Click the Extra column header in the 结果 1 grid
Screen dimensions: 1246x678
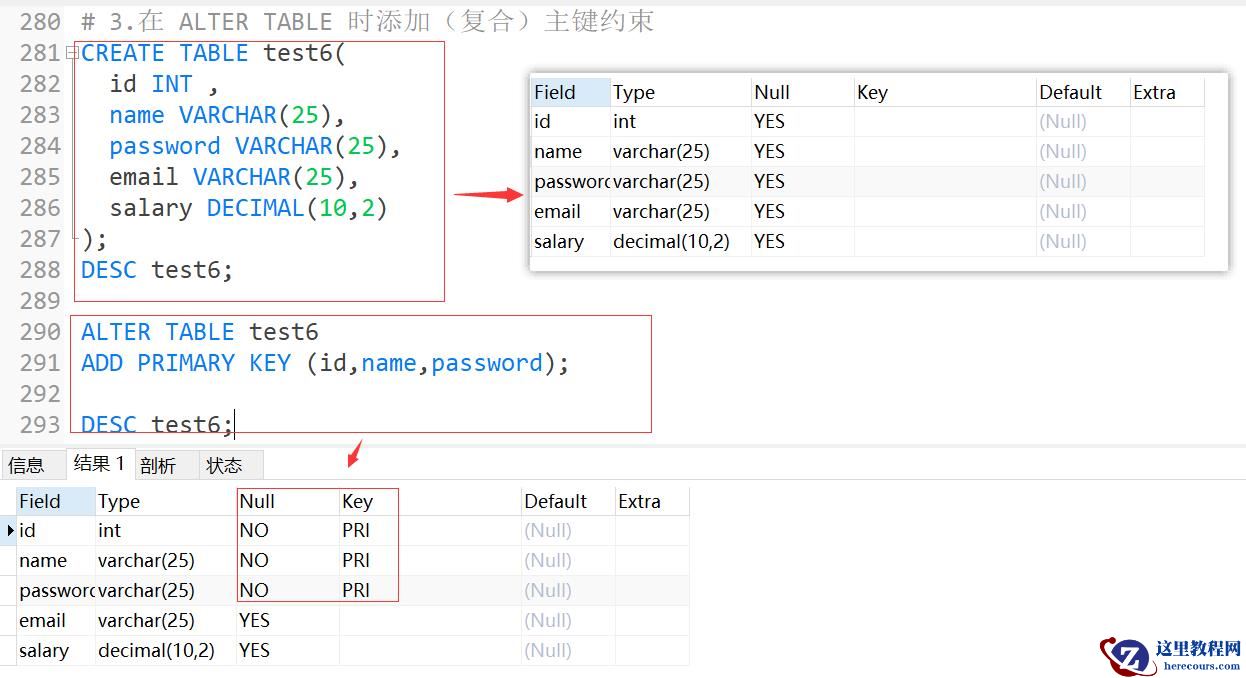[652, 501]
